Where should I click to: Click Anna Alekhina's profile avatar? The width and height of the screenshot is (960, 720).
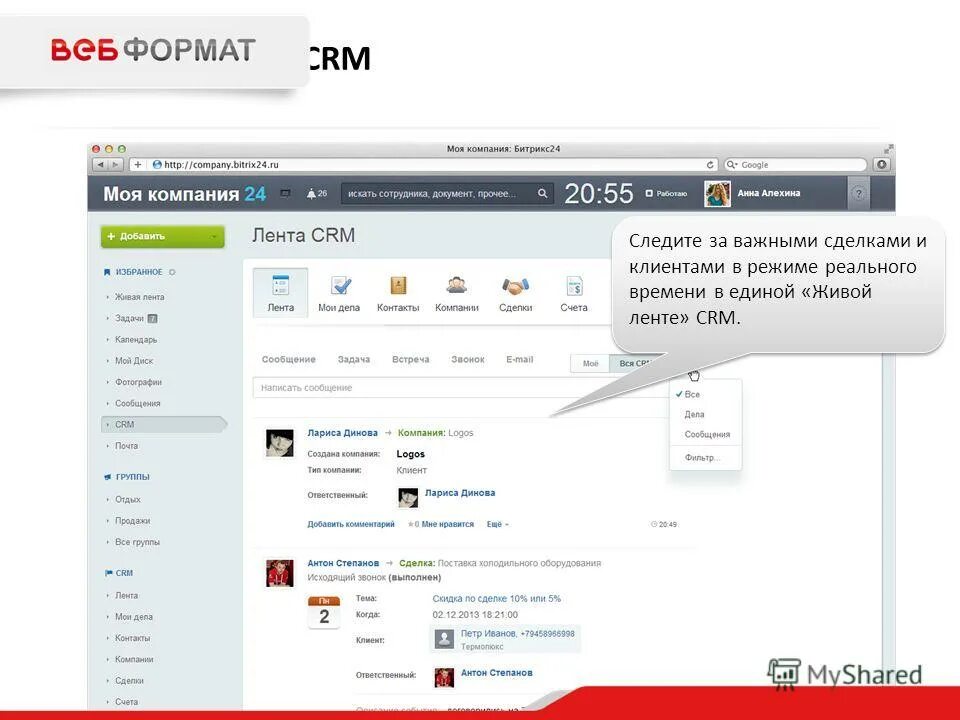(x=717, y=193)
